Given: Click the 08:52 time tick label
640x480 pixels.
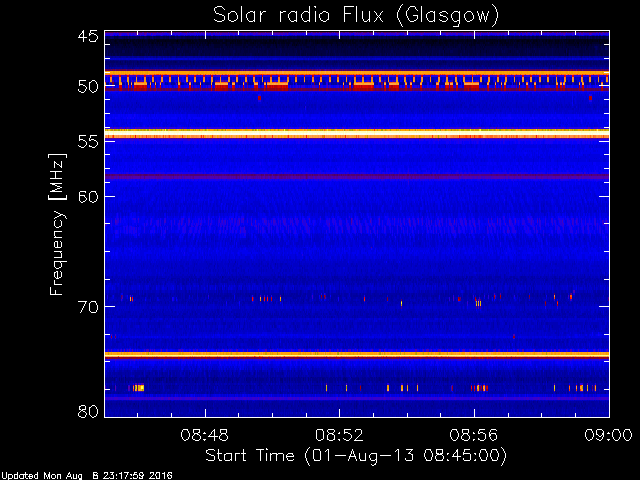Looking at the screenshot, I should pyautogui.click(x=339, y=435).
